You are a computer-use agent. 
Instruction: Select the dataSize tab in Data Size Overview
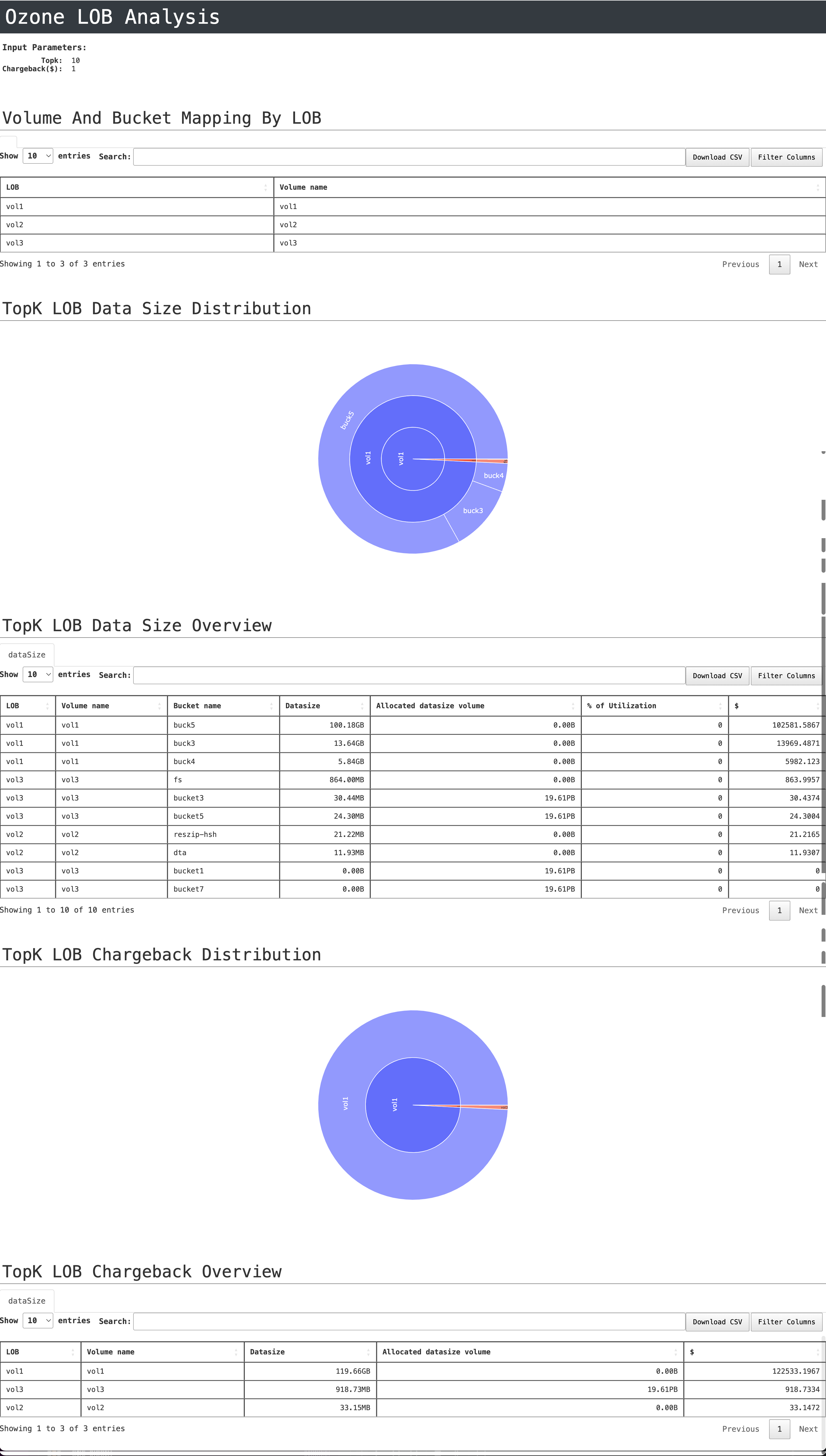(x=27, y=654)
